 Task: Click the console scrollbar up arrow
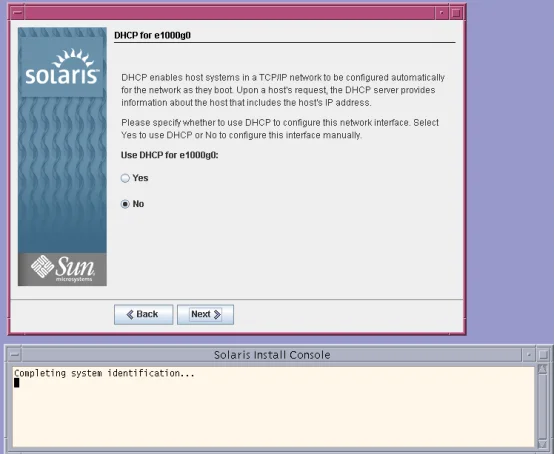tap(542, 369)
